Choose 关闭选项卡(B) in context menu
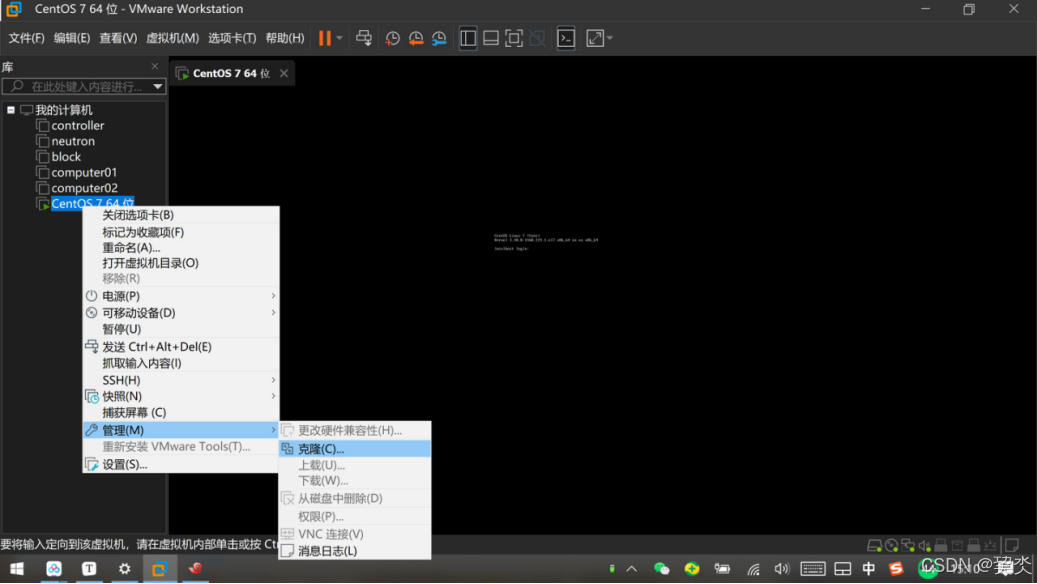The height and width of the screenshot is (584, 1037). pyautogui.click(x=181, y=215)
